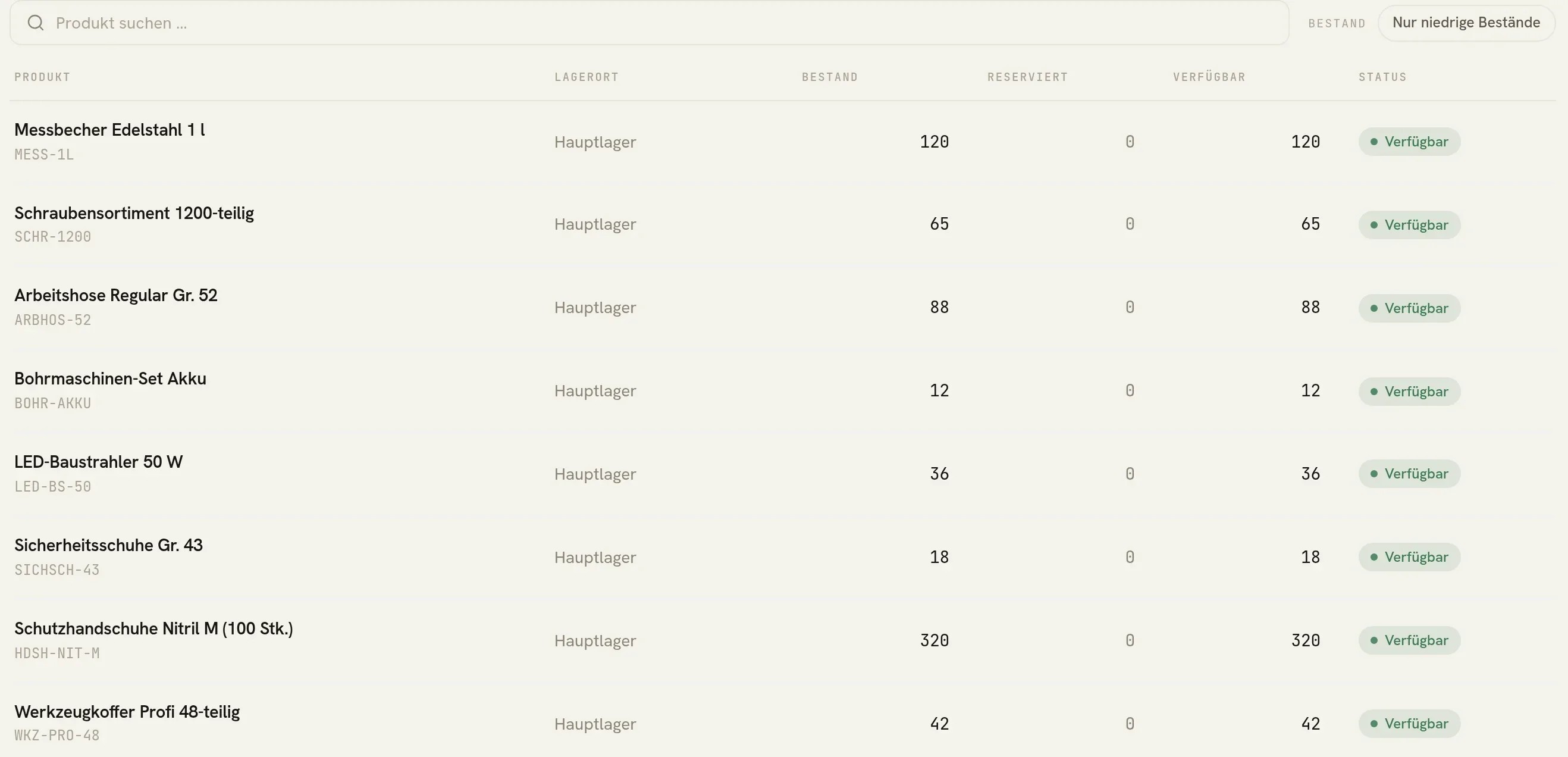Click Hauptlager in Messbecher row
The image size is (1568, 757).
click(x=595, y=142)
